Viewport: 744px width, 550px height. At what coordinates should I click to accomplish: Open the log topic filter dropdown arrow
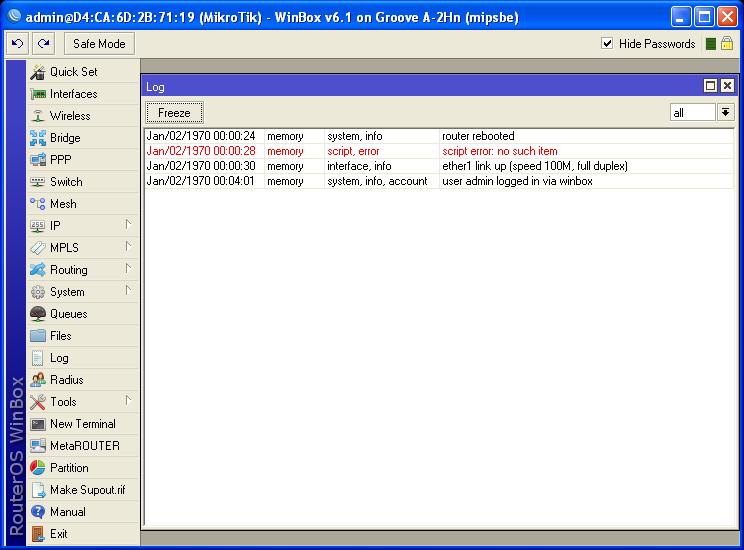click(725, 112)
